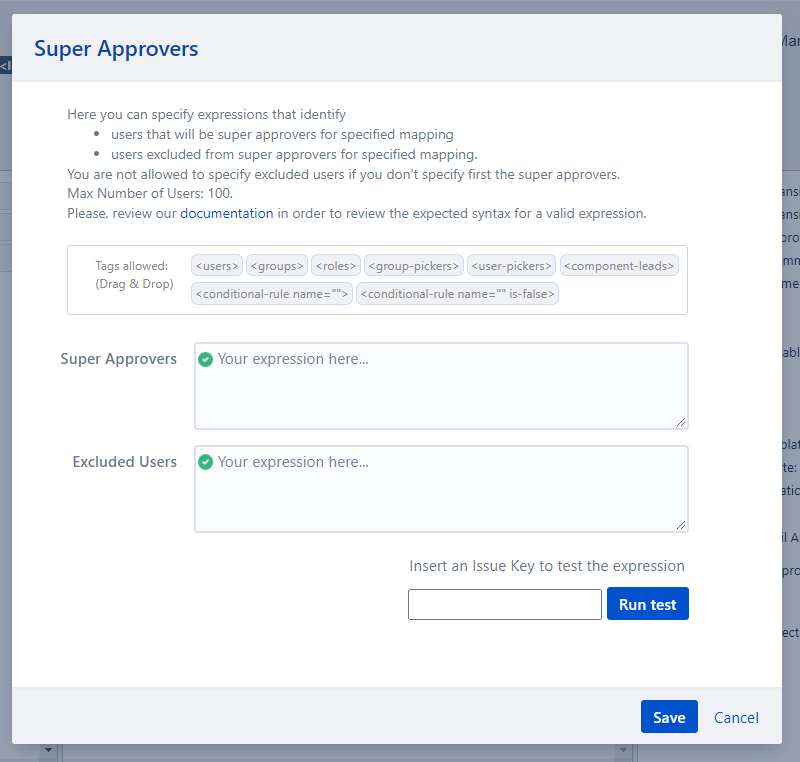
Task: Click the green checkmark in Excluded Users field
Action: 206,462
